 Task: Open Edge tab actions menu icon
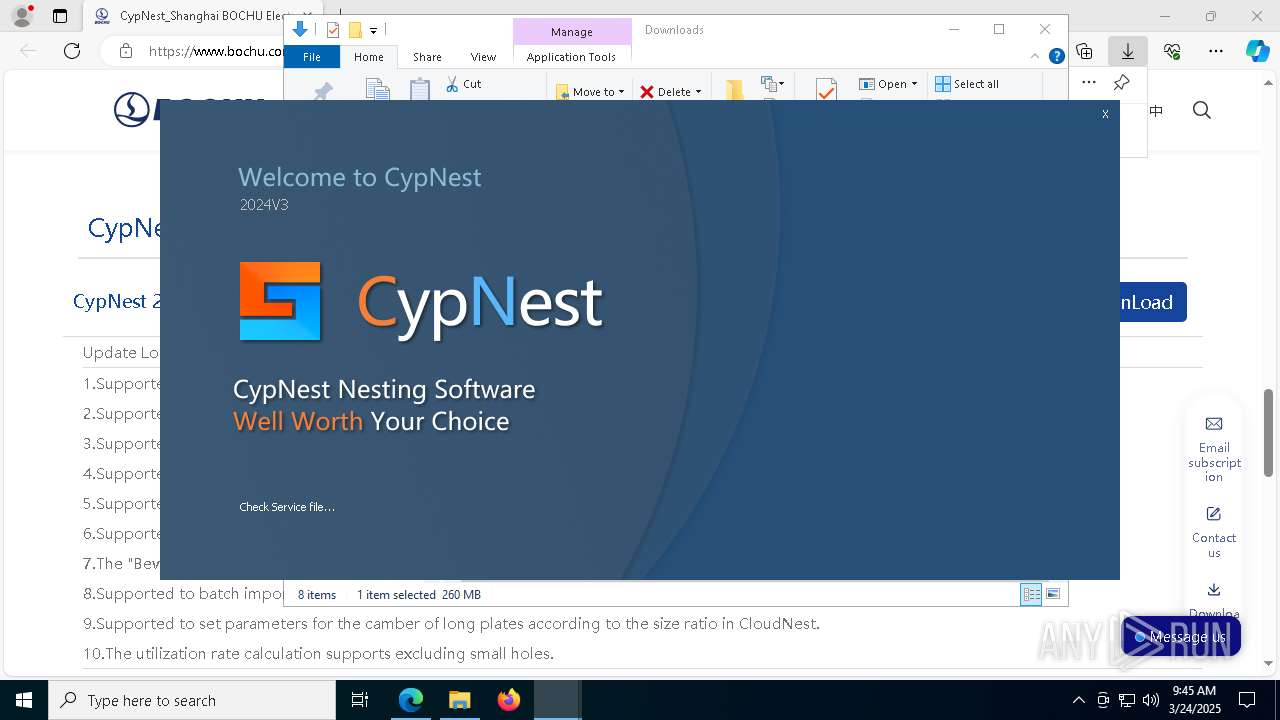(x=60, y=16)
